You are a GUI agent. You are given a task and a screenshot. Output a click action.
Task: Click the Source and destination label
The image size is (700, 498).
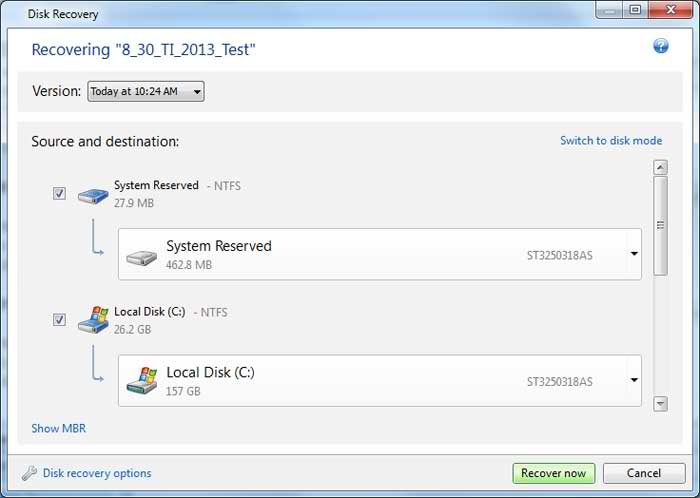pyautogui.click(x=105, y=141)
